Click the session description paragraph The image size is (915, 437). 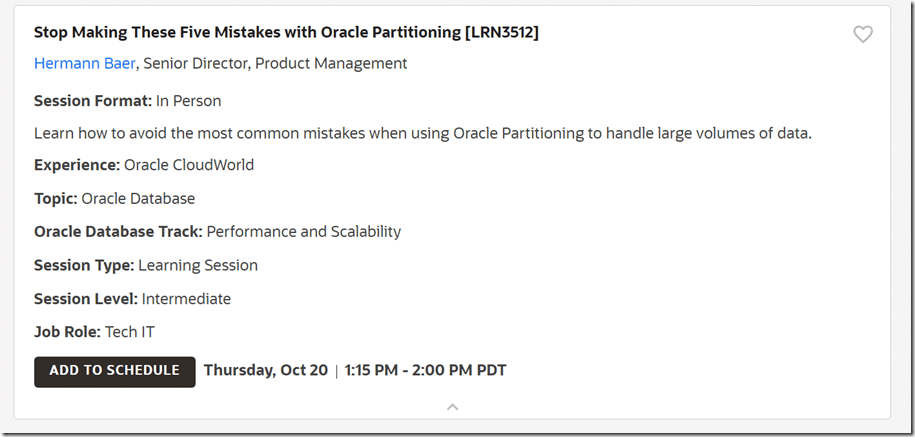[422, 133]
